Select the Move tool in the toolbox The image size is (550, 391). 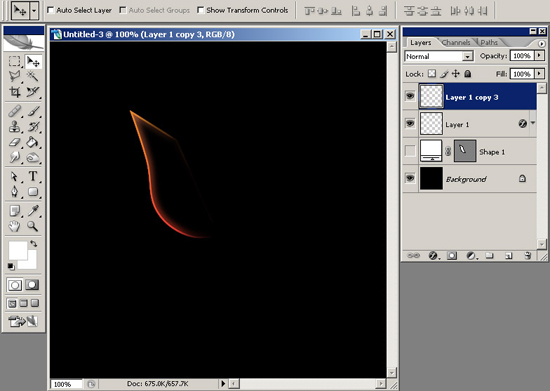(33, 62)
